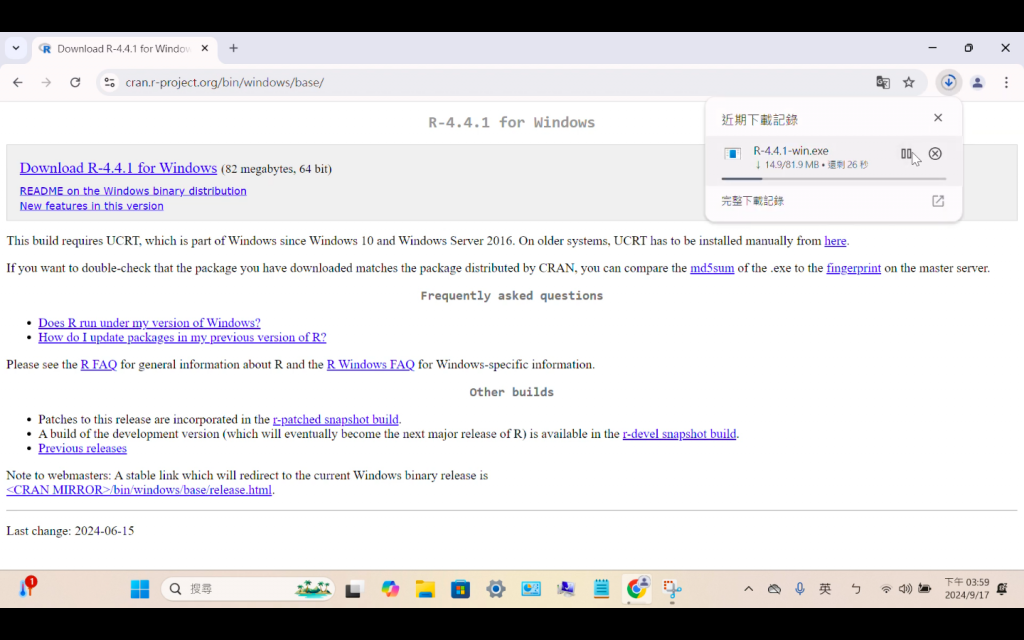Open Snipping Tool from taskbar
This screenshot has height=640, width=1024.
[672, 589]
